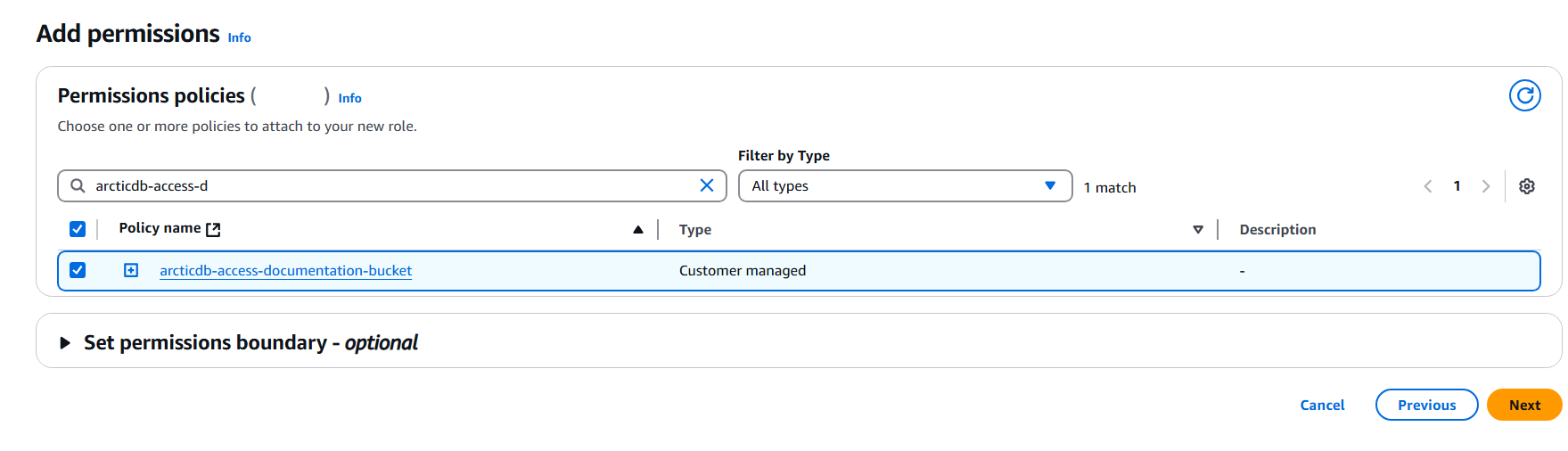Expand arcticdb-access-documentation-bucket policy details
The width and height of the screenshot is (1568, 451).
131,270
